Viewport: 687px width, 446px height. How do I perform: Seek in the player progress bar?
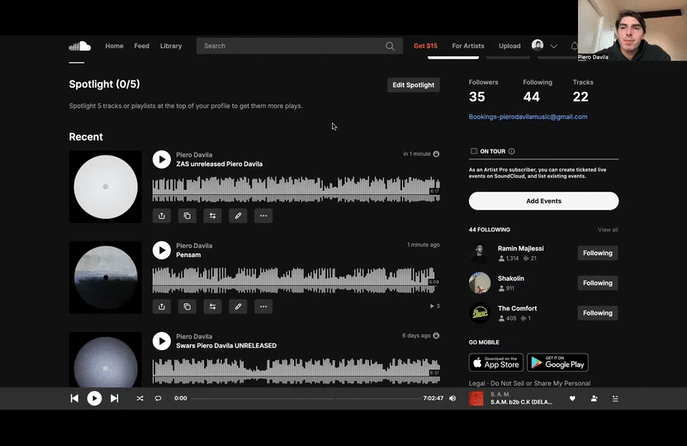point(306,398)
